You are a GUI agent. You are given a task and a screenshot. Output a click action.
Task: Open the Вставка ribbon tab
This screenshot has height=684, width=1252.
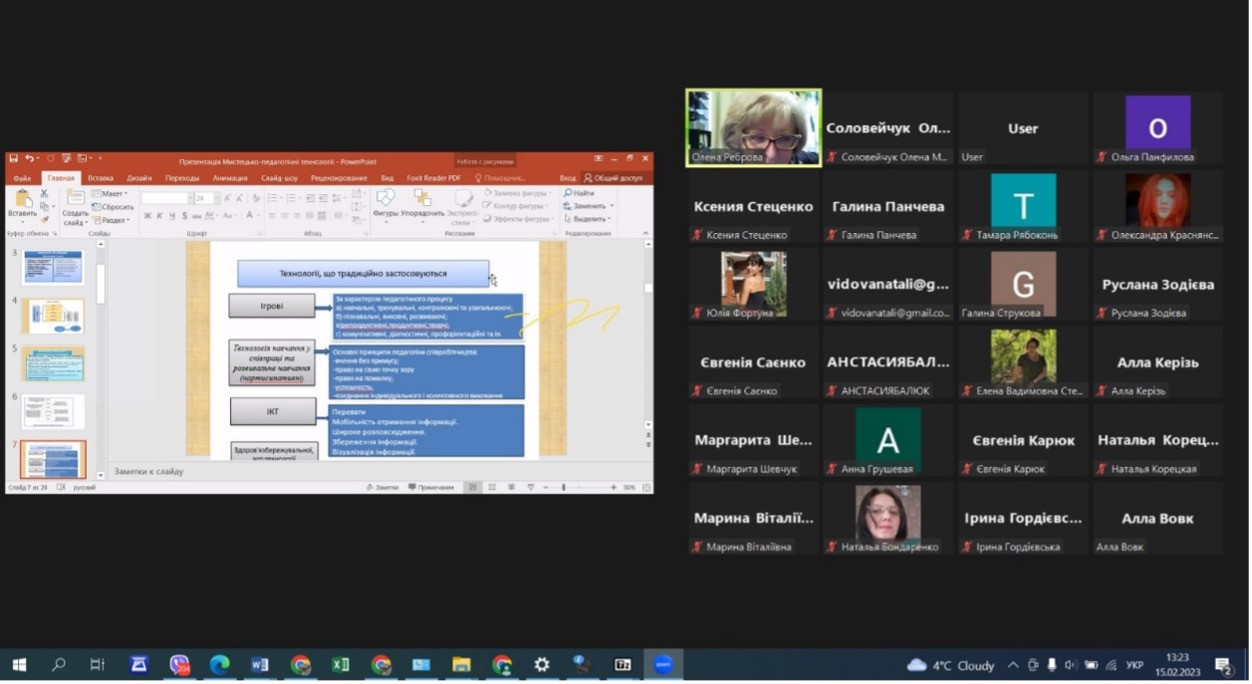click(100, 178)
